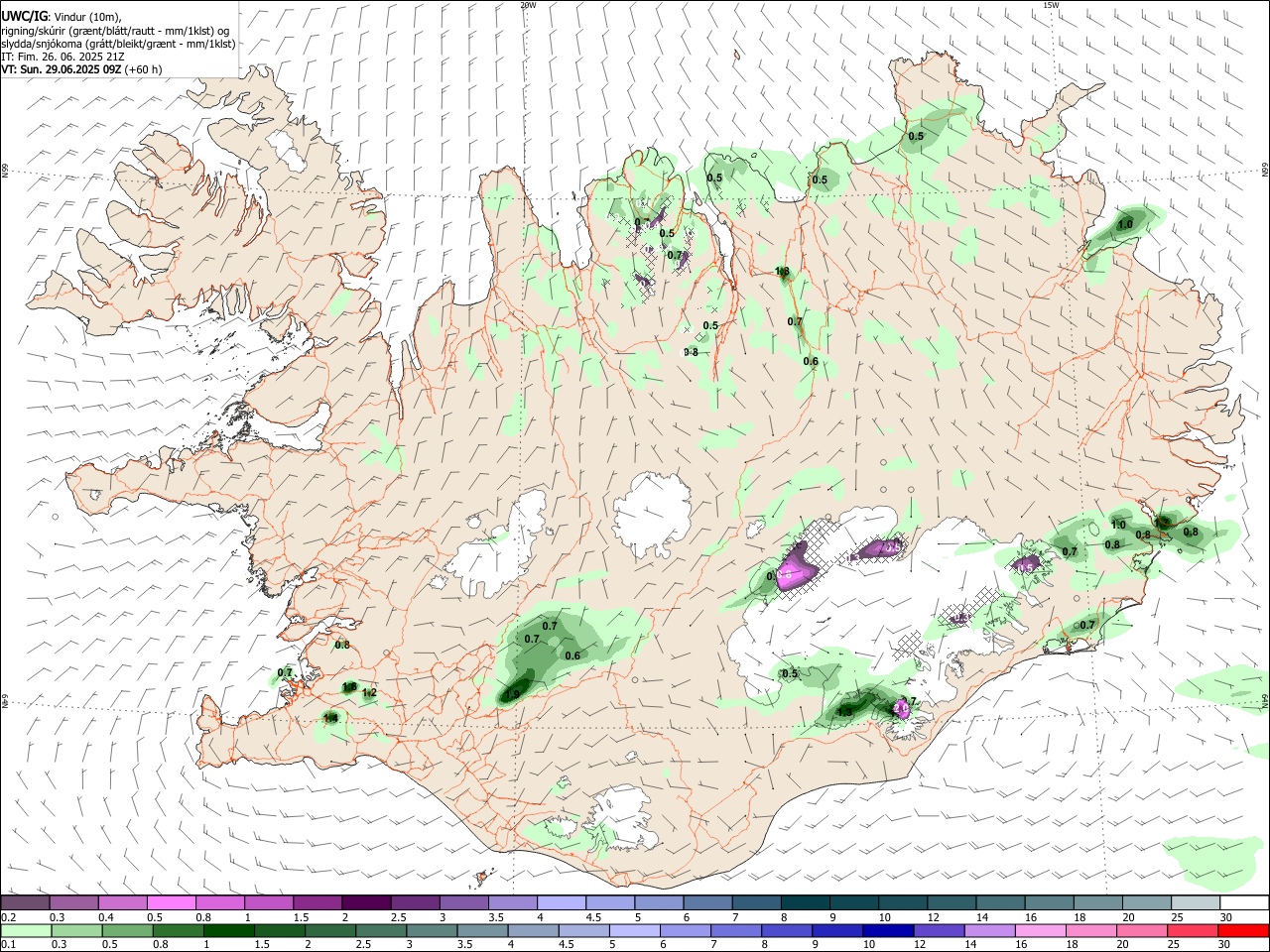Pick the orchid 0.4 snow legend swatch

tap(122, 902)
